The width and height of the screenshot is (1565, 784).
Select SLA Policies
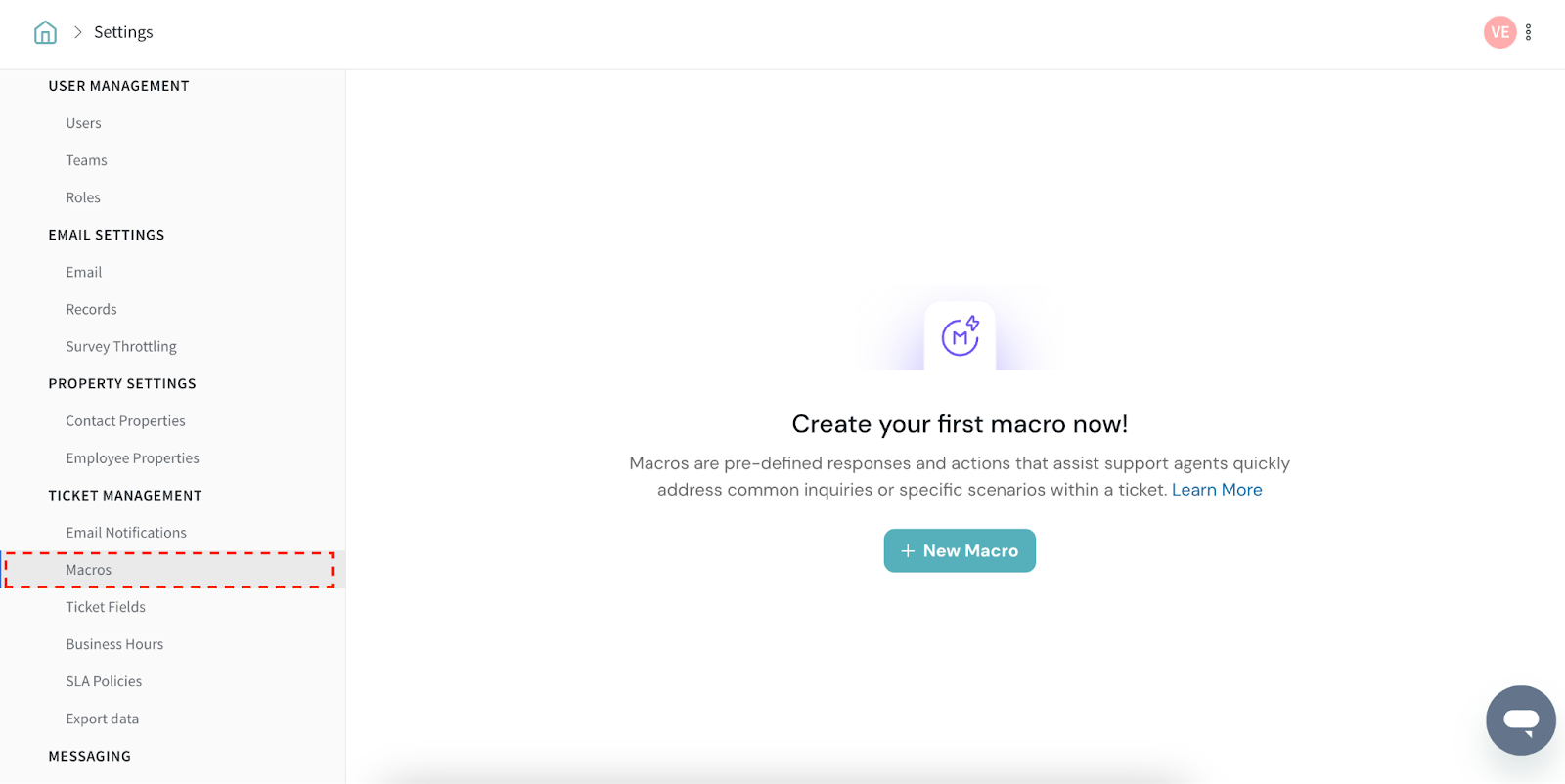click(x=104, y=681)
